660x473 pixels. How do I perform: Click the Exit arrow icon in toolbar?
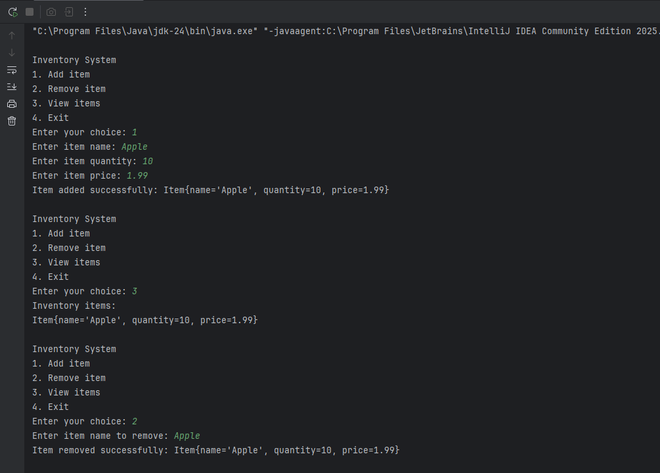coord(69,12)
